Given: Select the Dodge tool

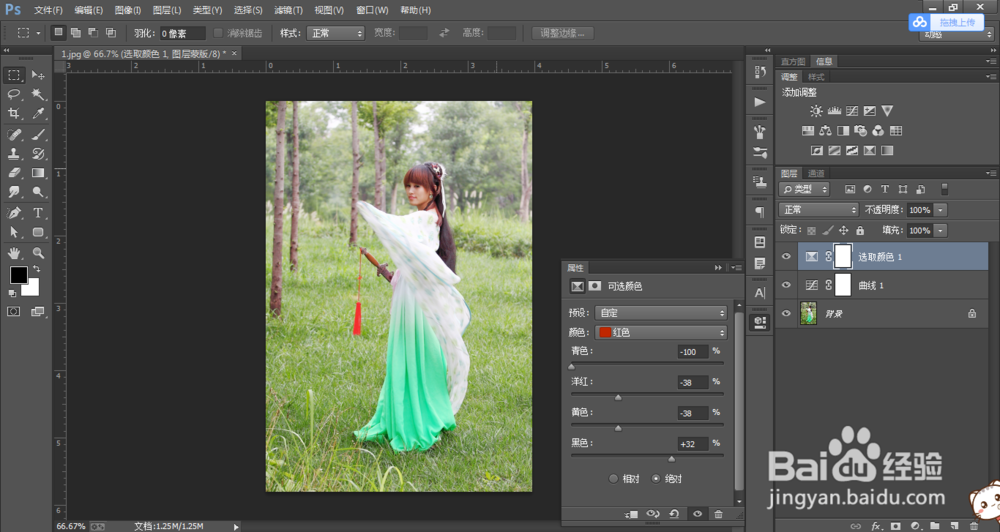Looking at the screenshot, I should coord(38,192).
